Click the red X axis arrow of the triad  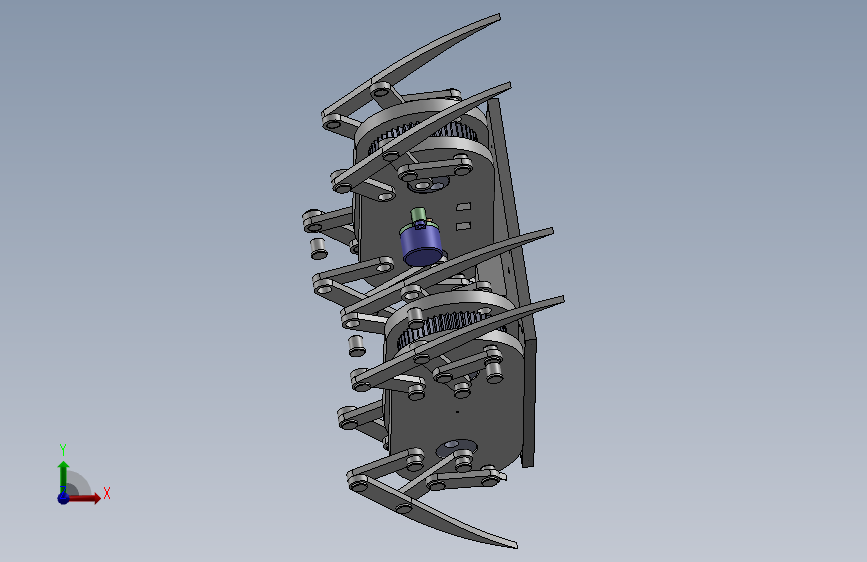(84, 498)
